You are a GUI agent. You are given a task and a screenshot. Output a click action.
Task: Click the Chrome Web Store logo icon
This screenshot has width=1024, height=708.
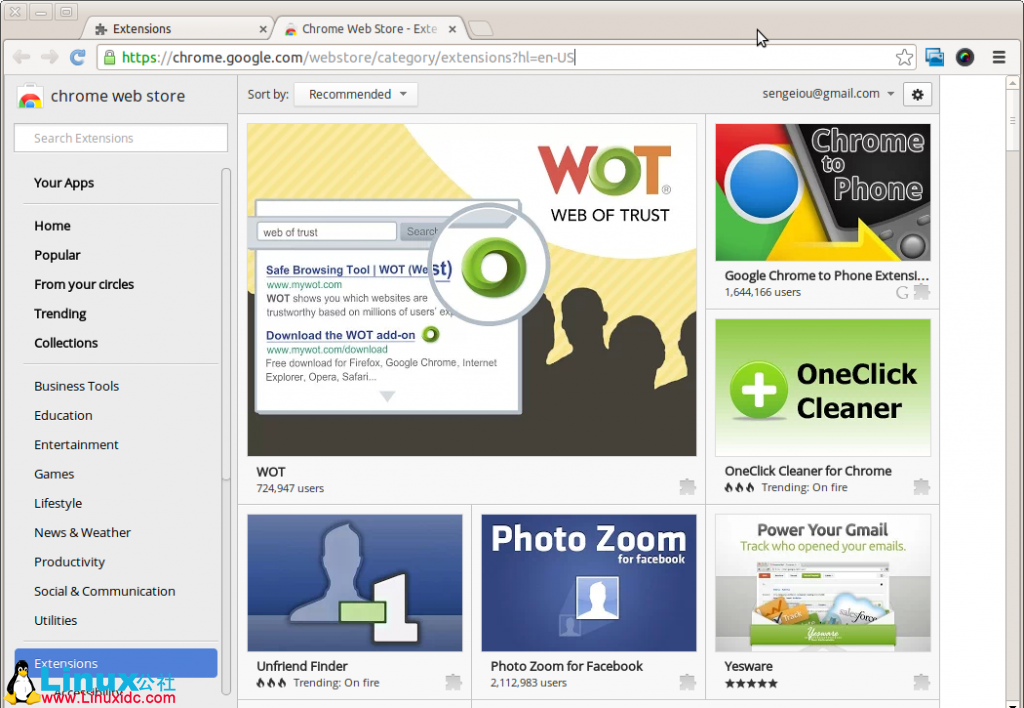[x=29, y=96]
